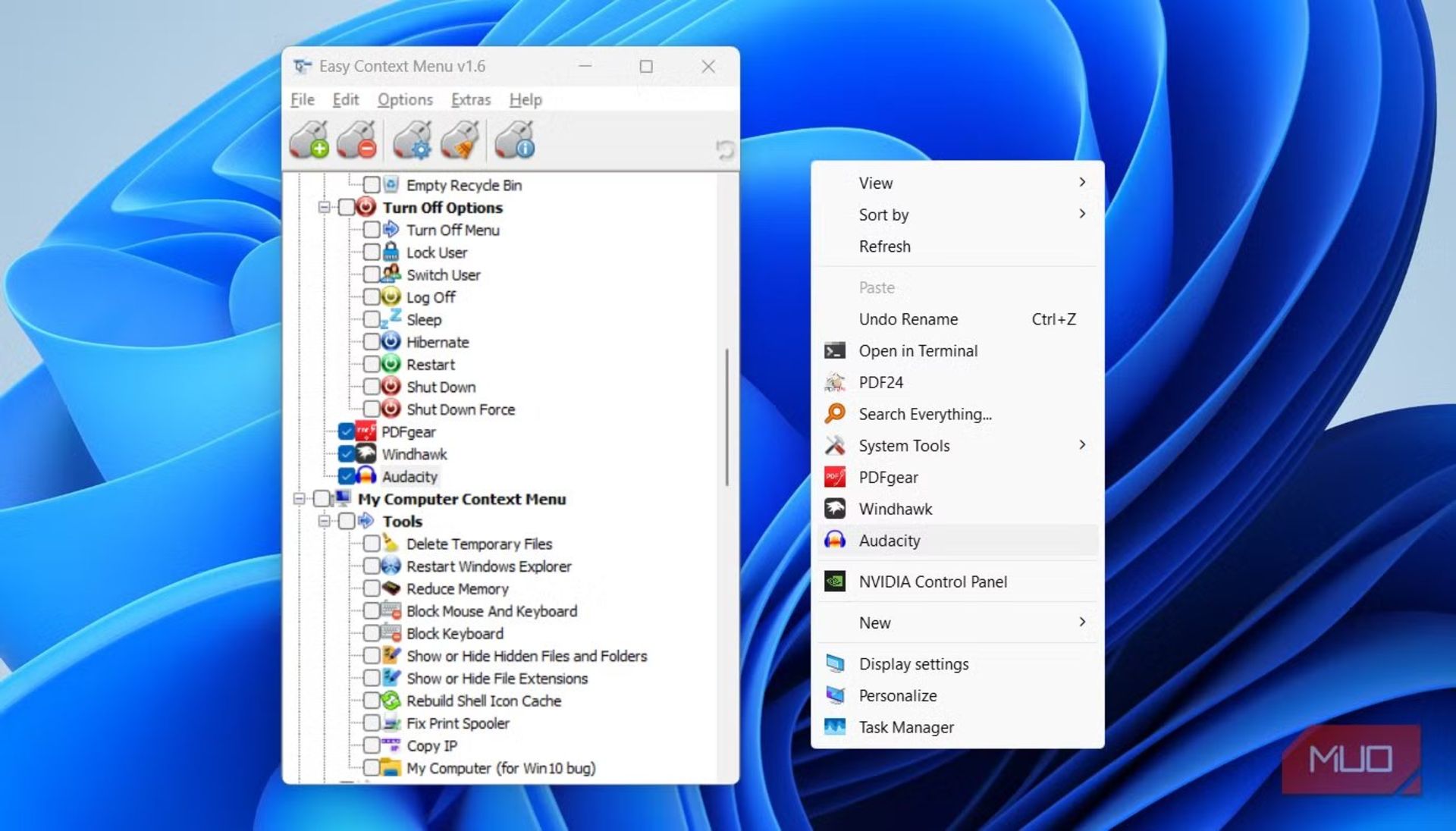Open the Extras menu
This screenshot has width=1456, height=831.
[471, 99]
